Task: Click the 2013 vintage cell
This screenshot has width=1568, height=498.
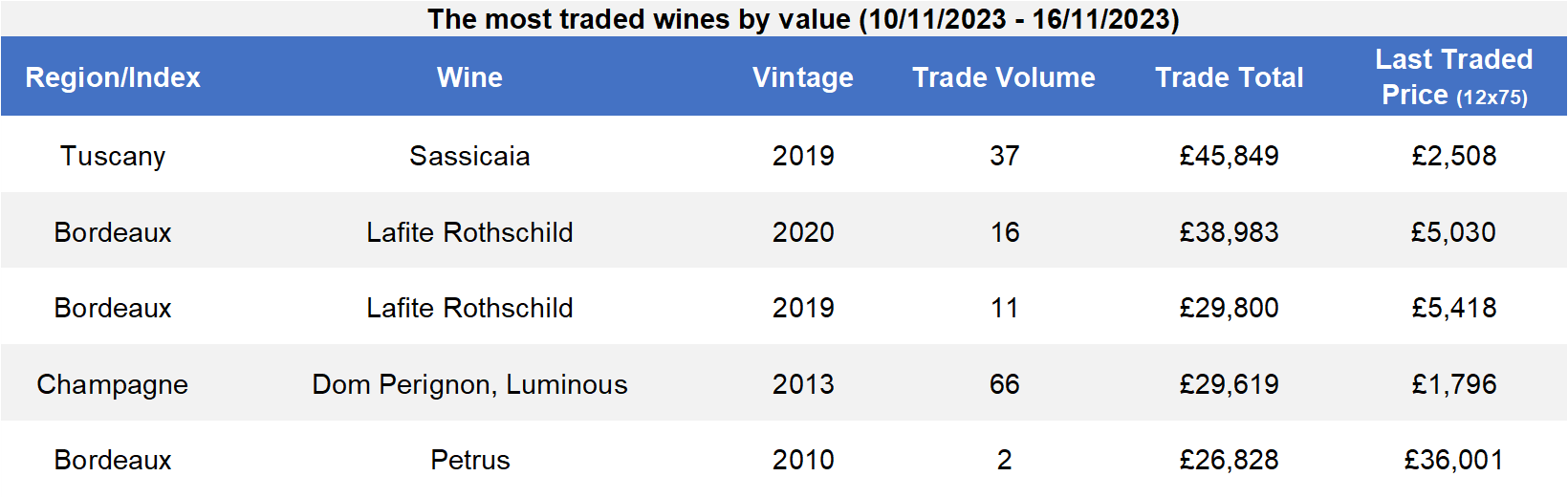Action: 803,384
